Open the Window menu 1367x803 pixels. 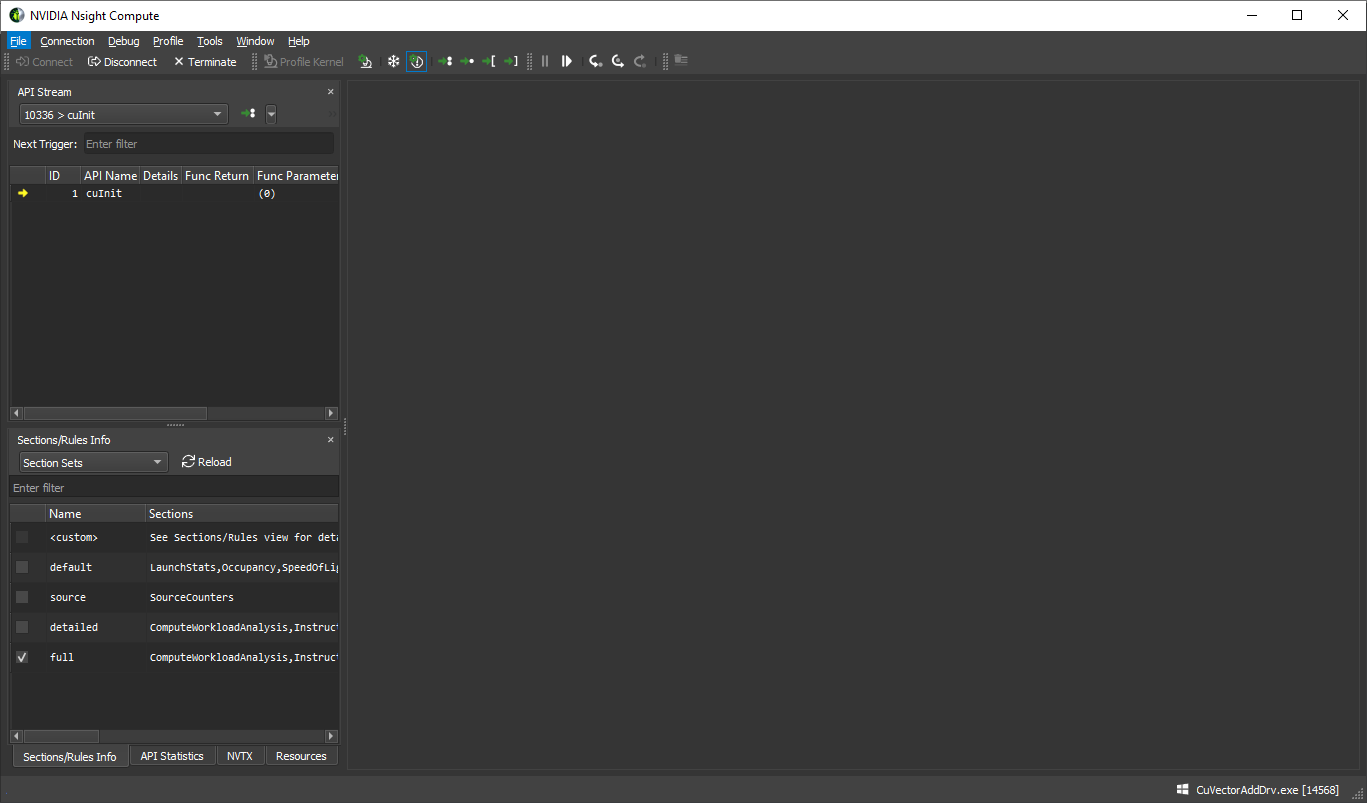tap(255, 41)
